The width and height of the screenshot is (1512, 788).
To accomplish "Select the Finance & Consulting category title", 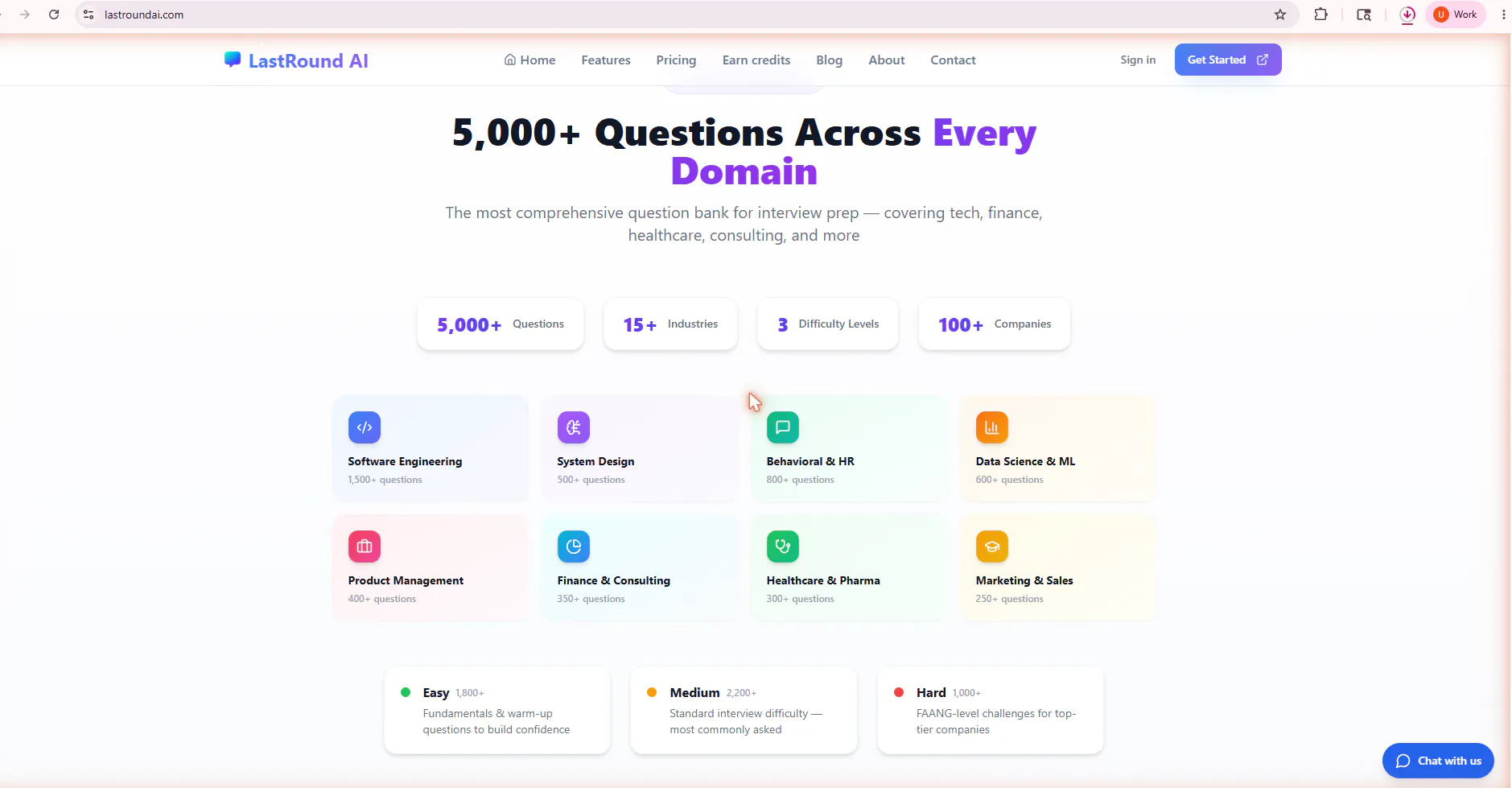I will (x=613, y=580).
